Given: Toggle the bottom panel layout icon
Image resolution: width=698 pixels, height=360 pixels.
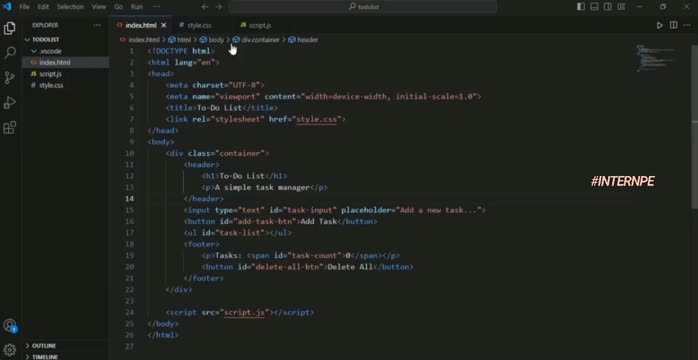Looking at the screenshot, I should tap(594, 7).
